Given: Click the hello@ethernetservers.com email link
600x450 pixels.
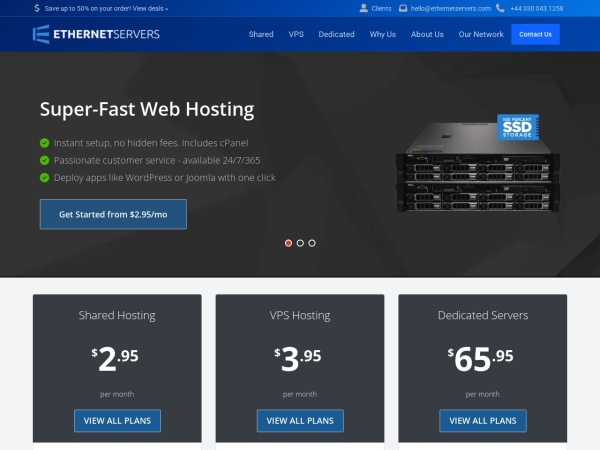Looking at the screenshot, I should click(451, 8).
